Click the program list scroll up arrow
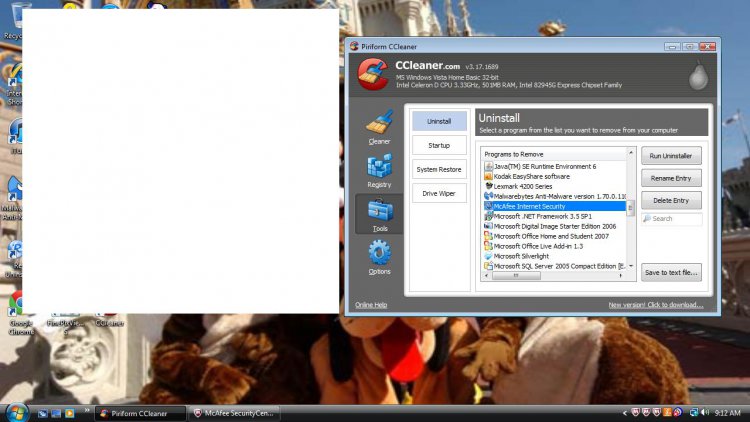This screenshot has width=750, height=422. click(631, 153)
